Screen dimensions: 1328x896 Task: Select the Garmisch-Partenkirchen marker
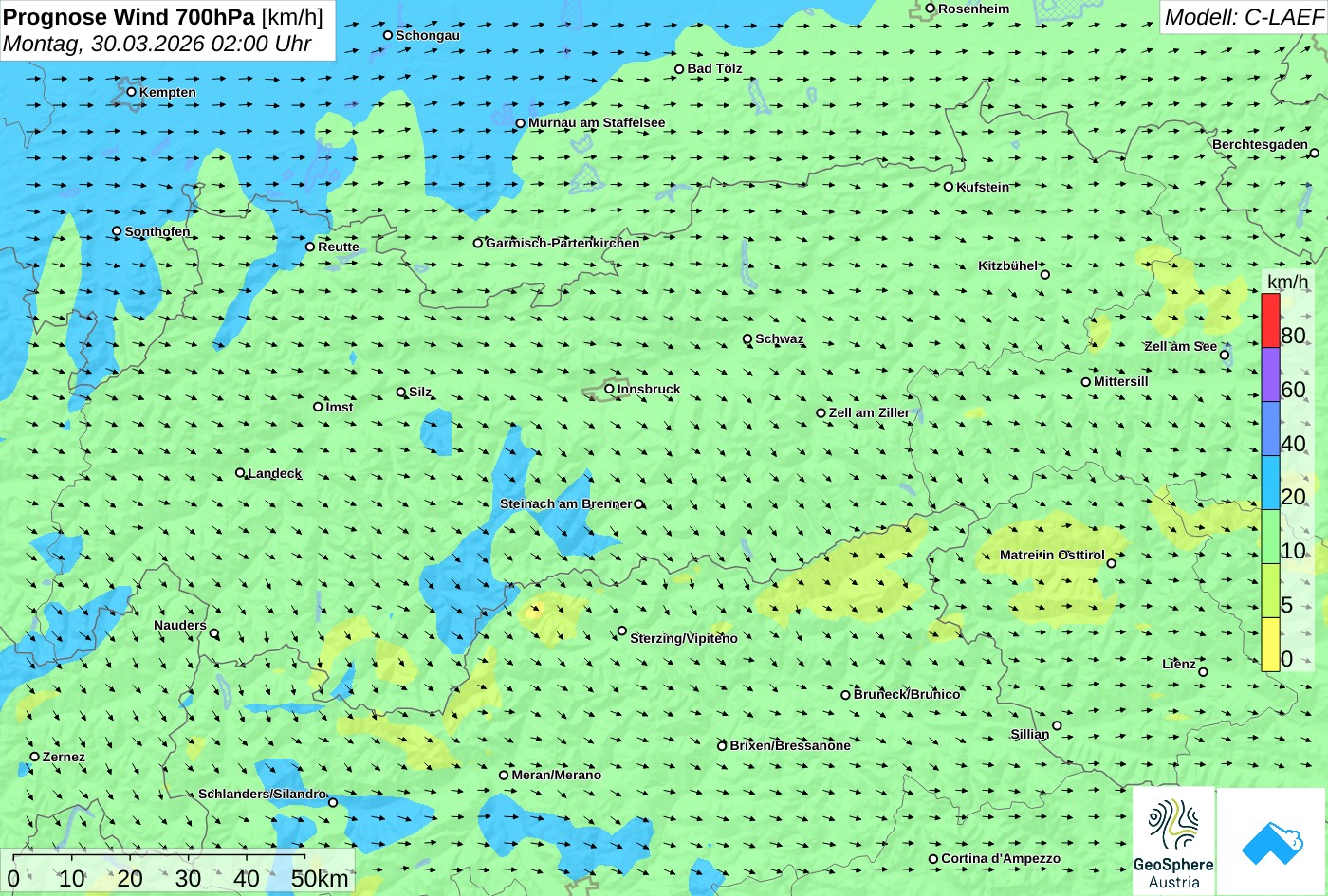click(x=478, y=243)
